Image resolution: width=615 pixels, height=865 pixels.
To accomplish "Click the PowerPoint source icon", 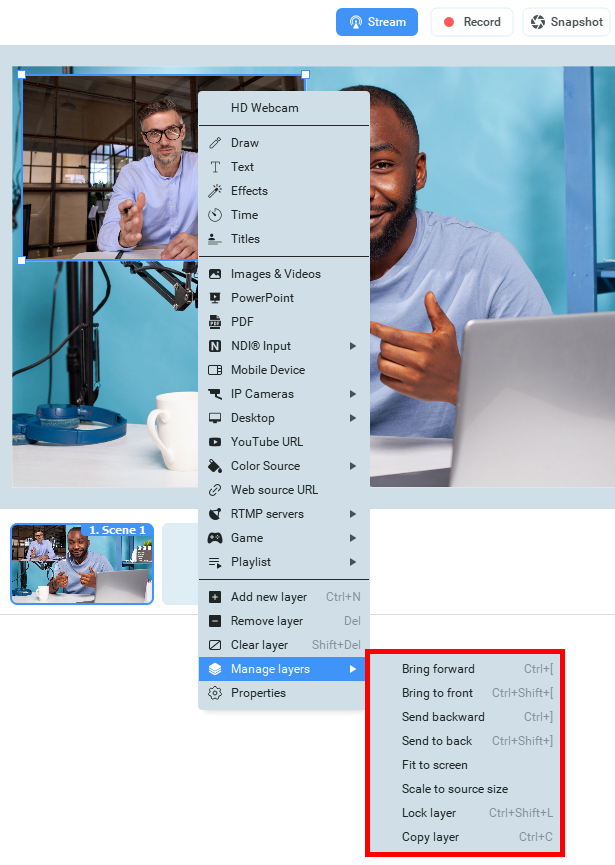I will [214, 298].
